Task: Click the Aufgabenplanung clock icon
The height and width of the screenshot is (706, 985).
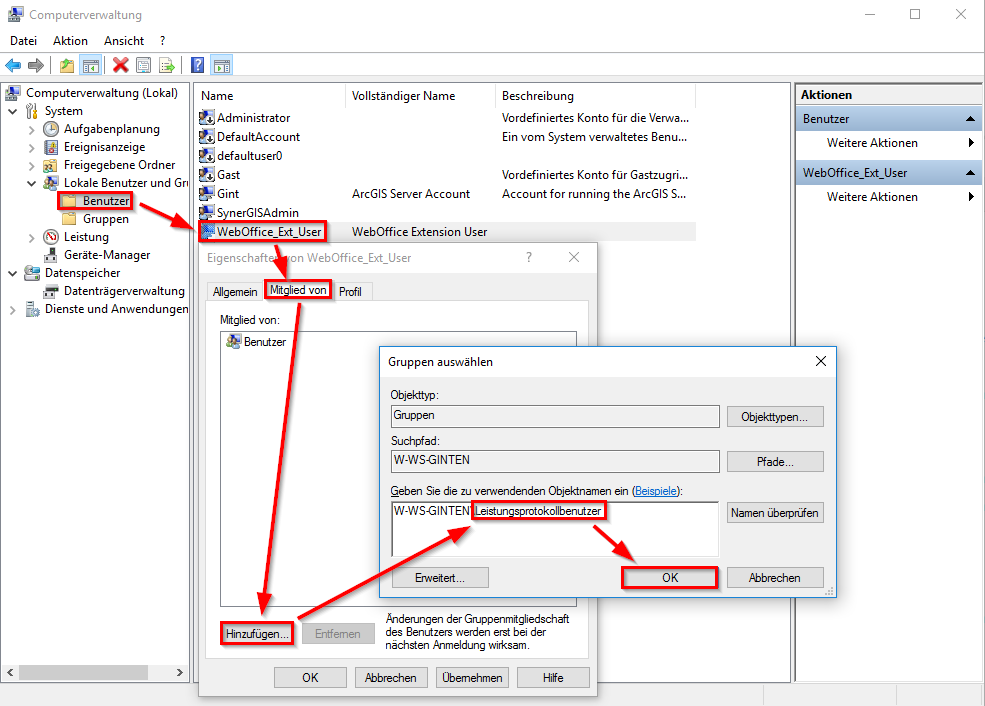Action: click(51, 129)
